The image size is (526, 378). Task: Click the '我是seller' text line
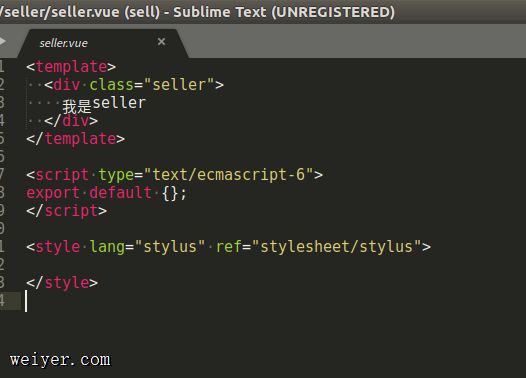(104, 104)
